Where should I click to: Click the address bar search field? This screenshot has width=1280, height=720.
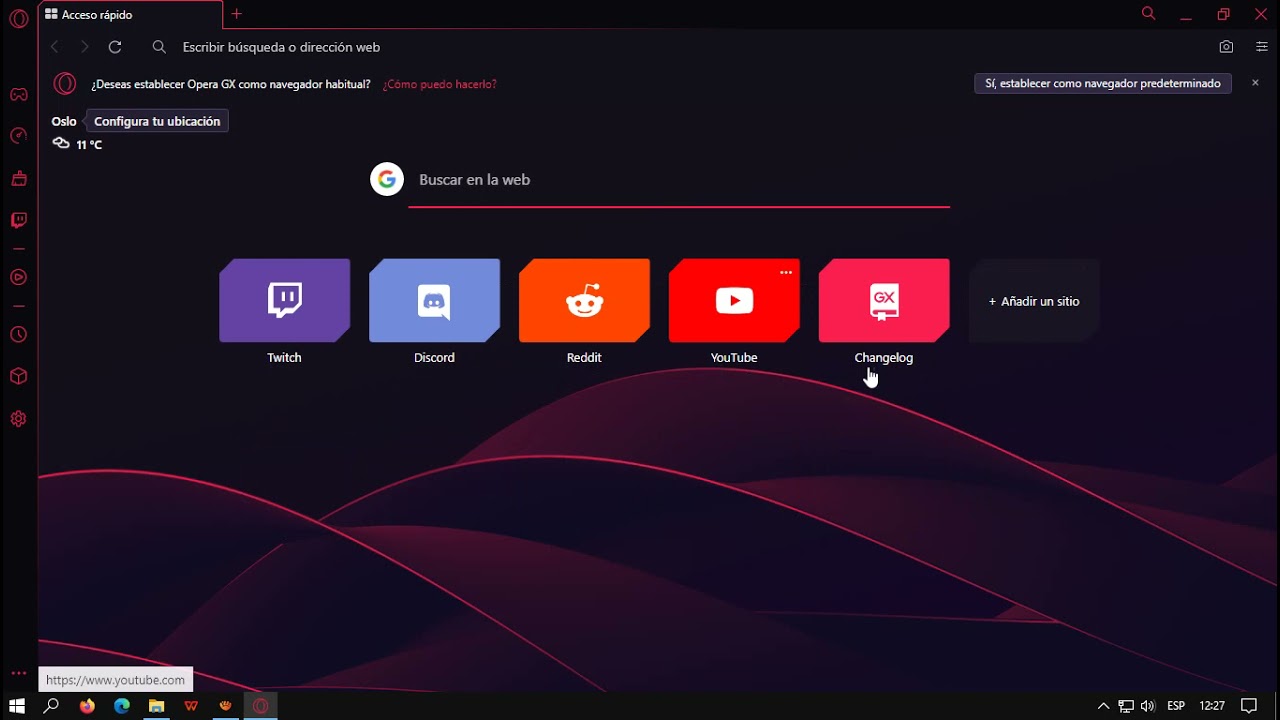[x=680, y=47]
